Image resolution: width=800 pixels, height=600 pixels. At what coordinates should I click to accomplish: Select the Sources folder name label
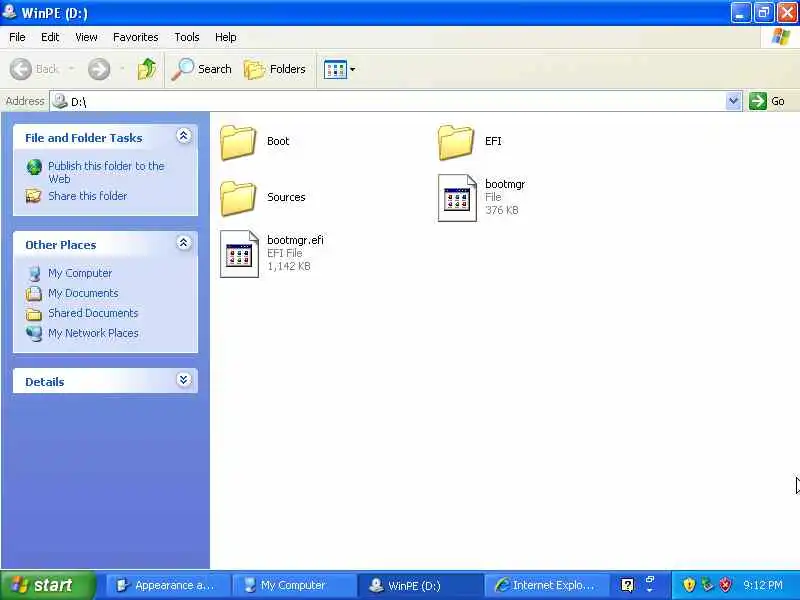coord(286,197)
